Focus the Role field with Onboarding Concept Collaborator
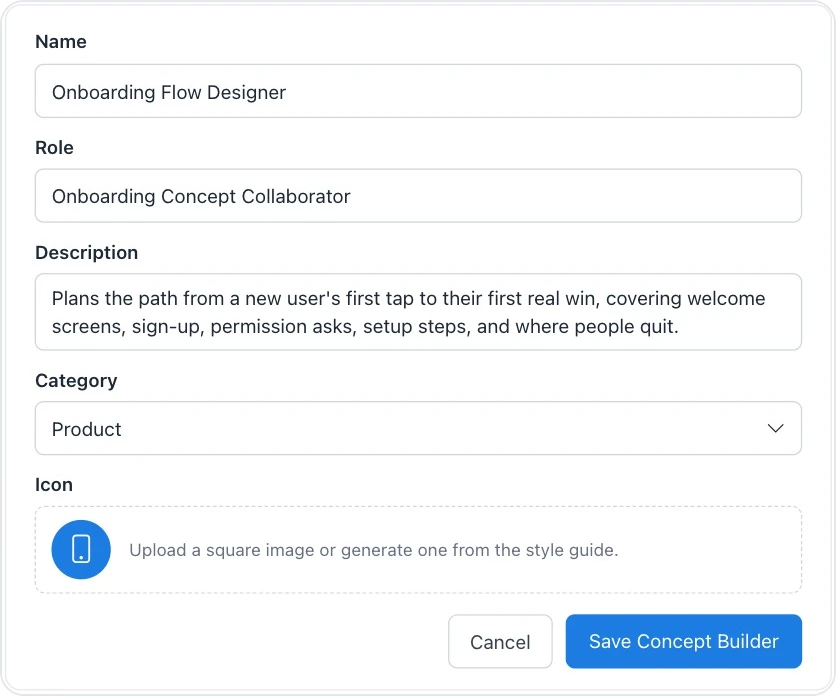 [x=418, y=196]
